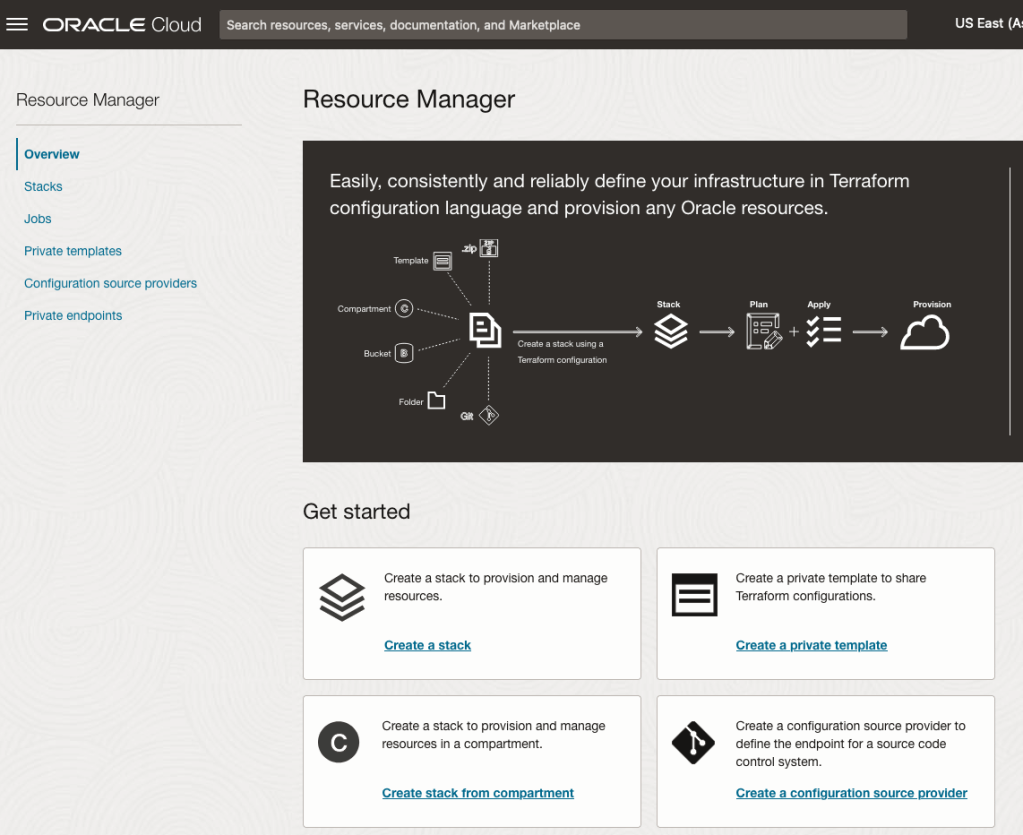Select Overview in the sidebar
Image resolution: width=1023 pixels, height=835 pixels.
pyautogui.click(x=52, y=154)
